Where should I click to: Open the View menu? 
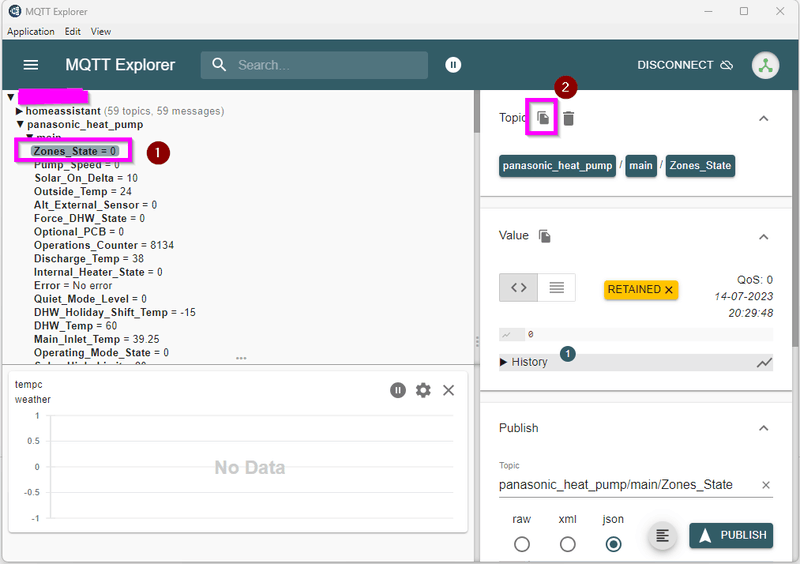point(101,31)
